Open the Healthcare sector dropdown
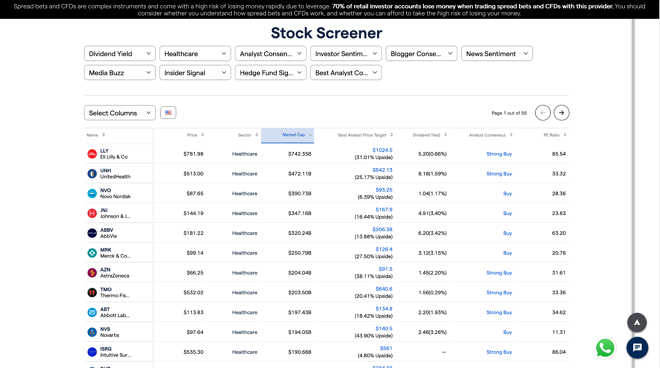660x368 pixels. [195, 53]
